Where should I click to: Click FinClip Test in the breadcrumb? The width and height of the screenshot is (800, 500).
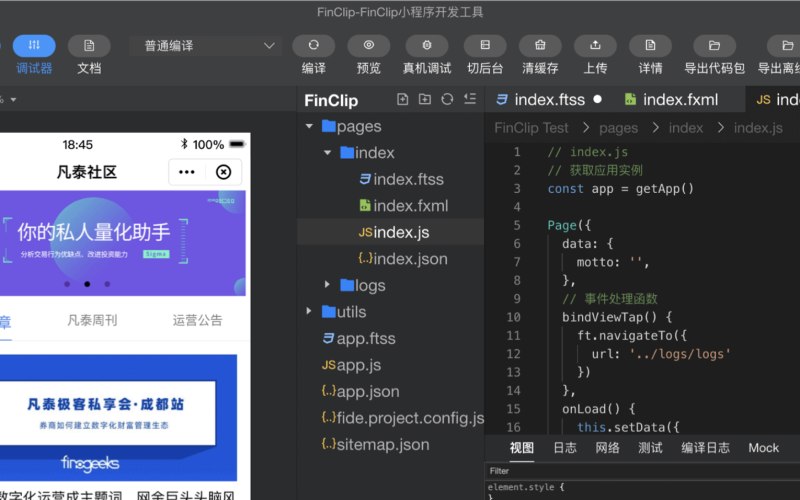(x=531, y=128)
